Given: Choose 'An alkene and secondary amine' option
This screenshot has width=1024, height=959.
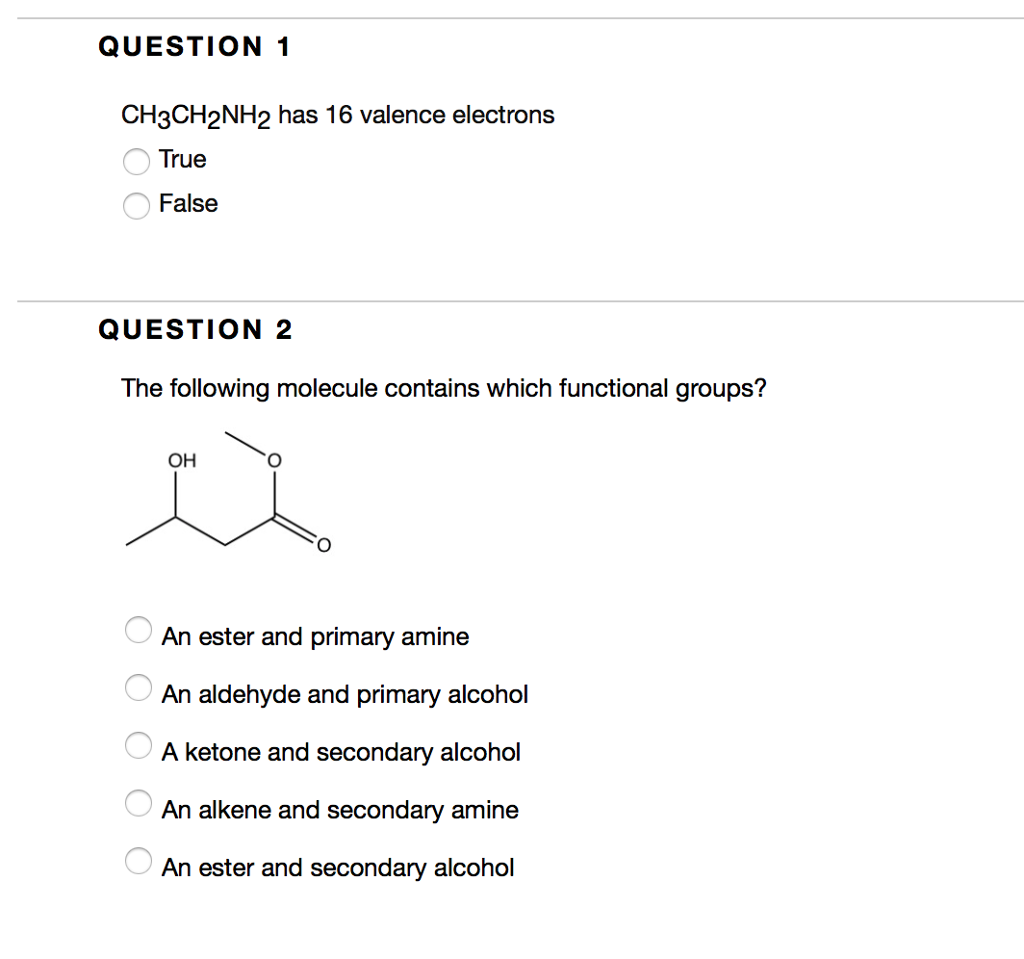Looking at the screenshot, I should 138,803.
